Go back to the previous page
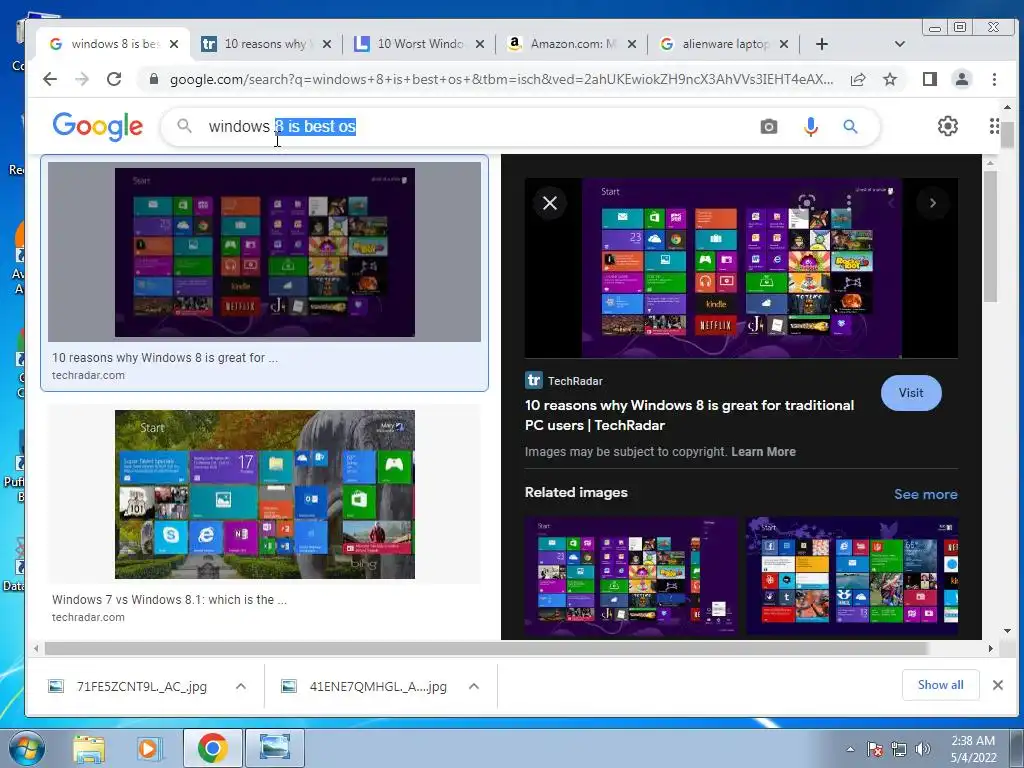1024x768 pixels. pos(50,80)
